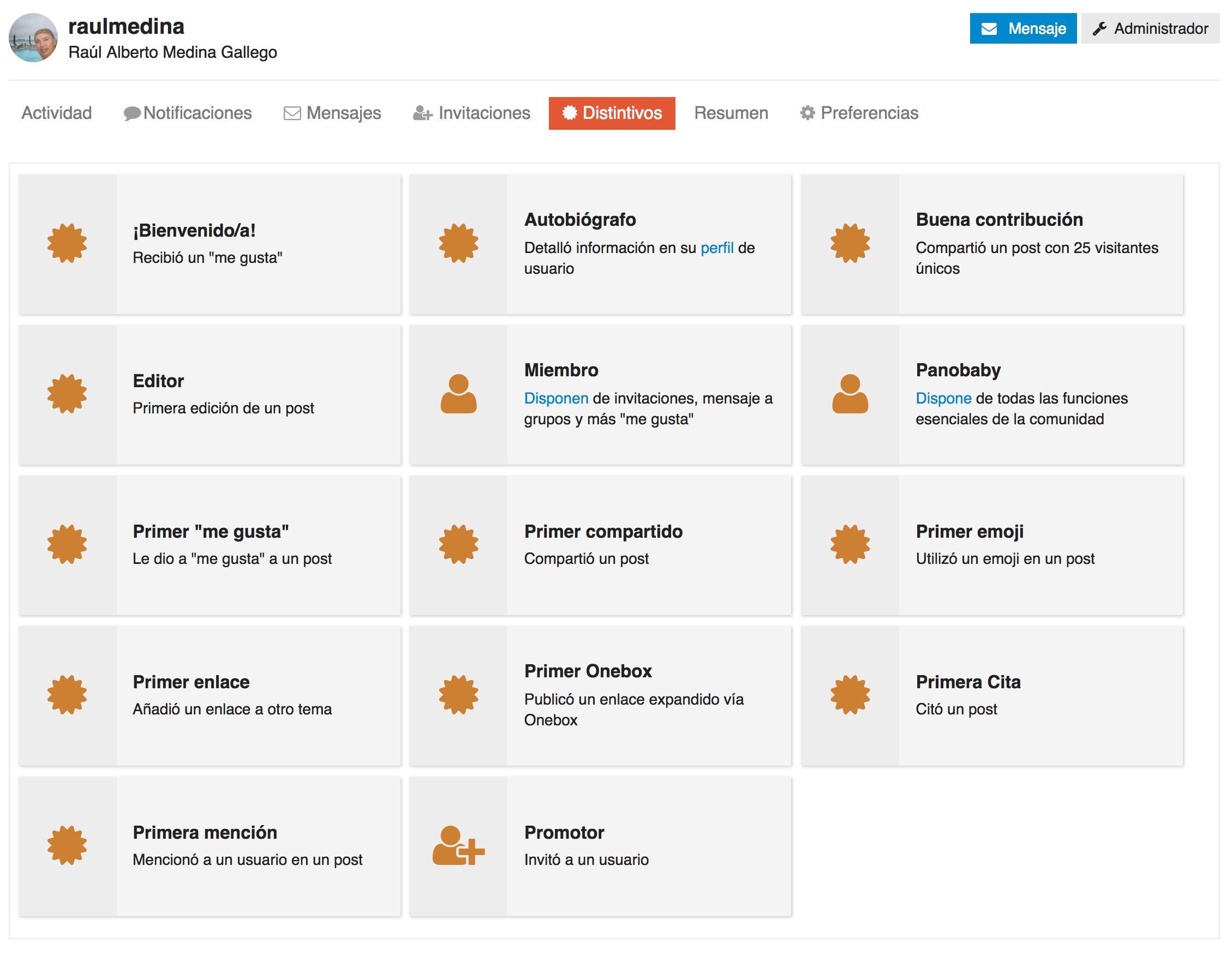Open the Primer enlace badge title
The height and width of the screenshot is (962, 1232).
pos(191,682)
